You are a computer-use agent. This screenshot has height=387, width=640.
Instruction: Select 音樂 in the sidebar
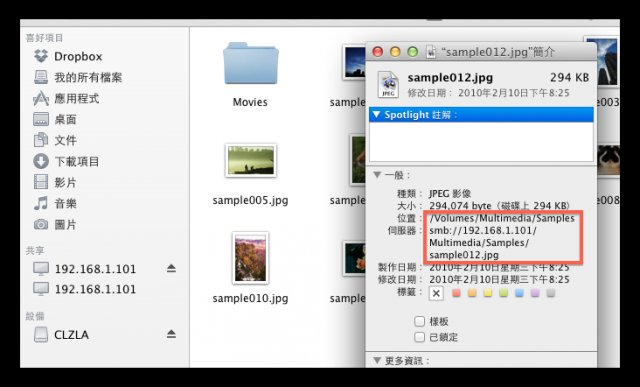click(55, 203)
